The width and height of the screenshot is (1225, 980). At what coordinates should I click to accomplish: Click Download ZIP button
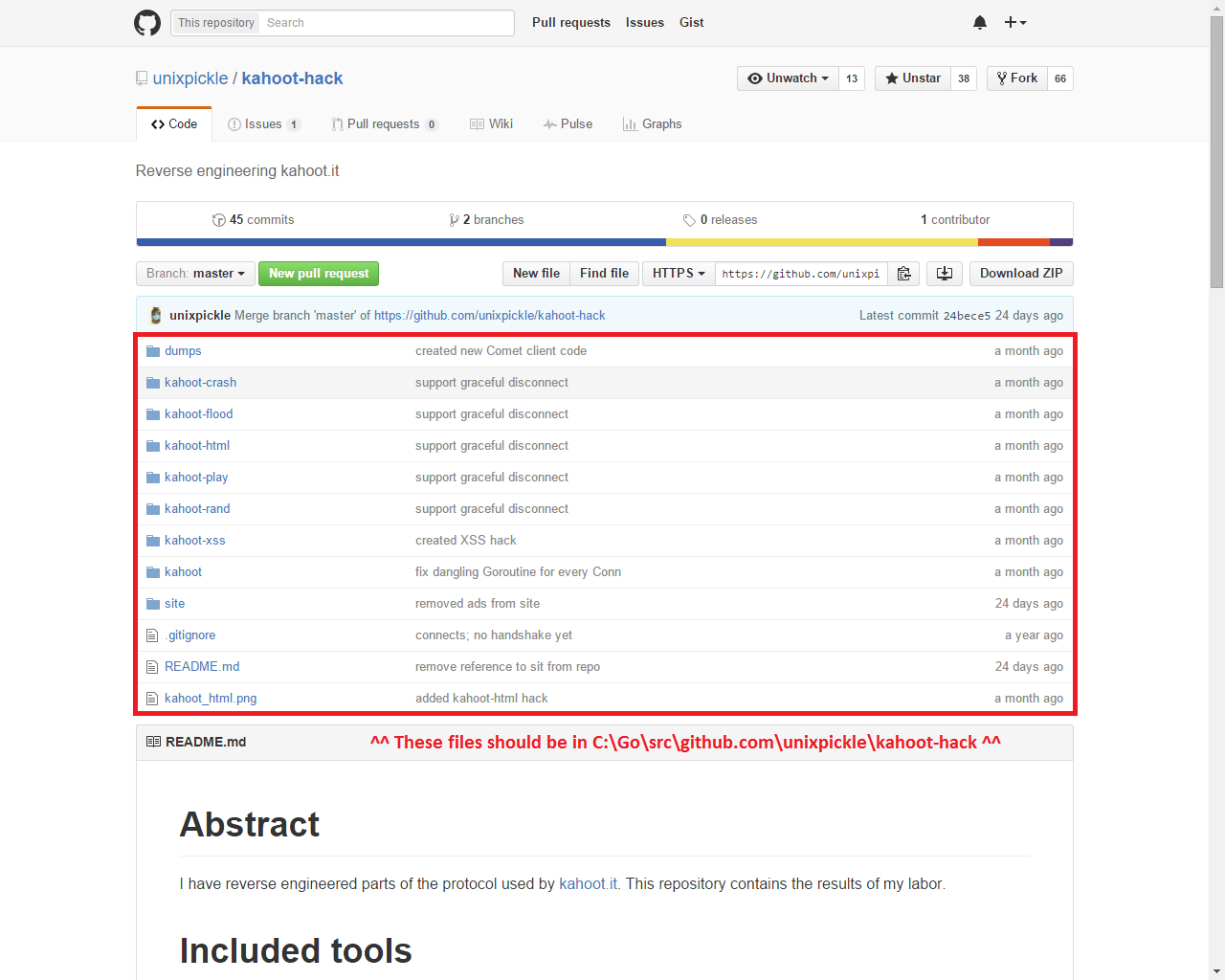coord(1021,274)
